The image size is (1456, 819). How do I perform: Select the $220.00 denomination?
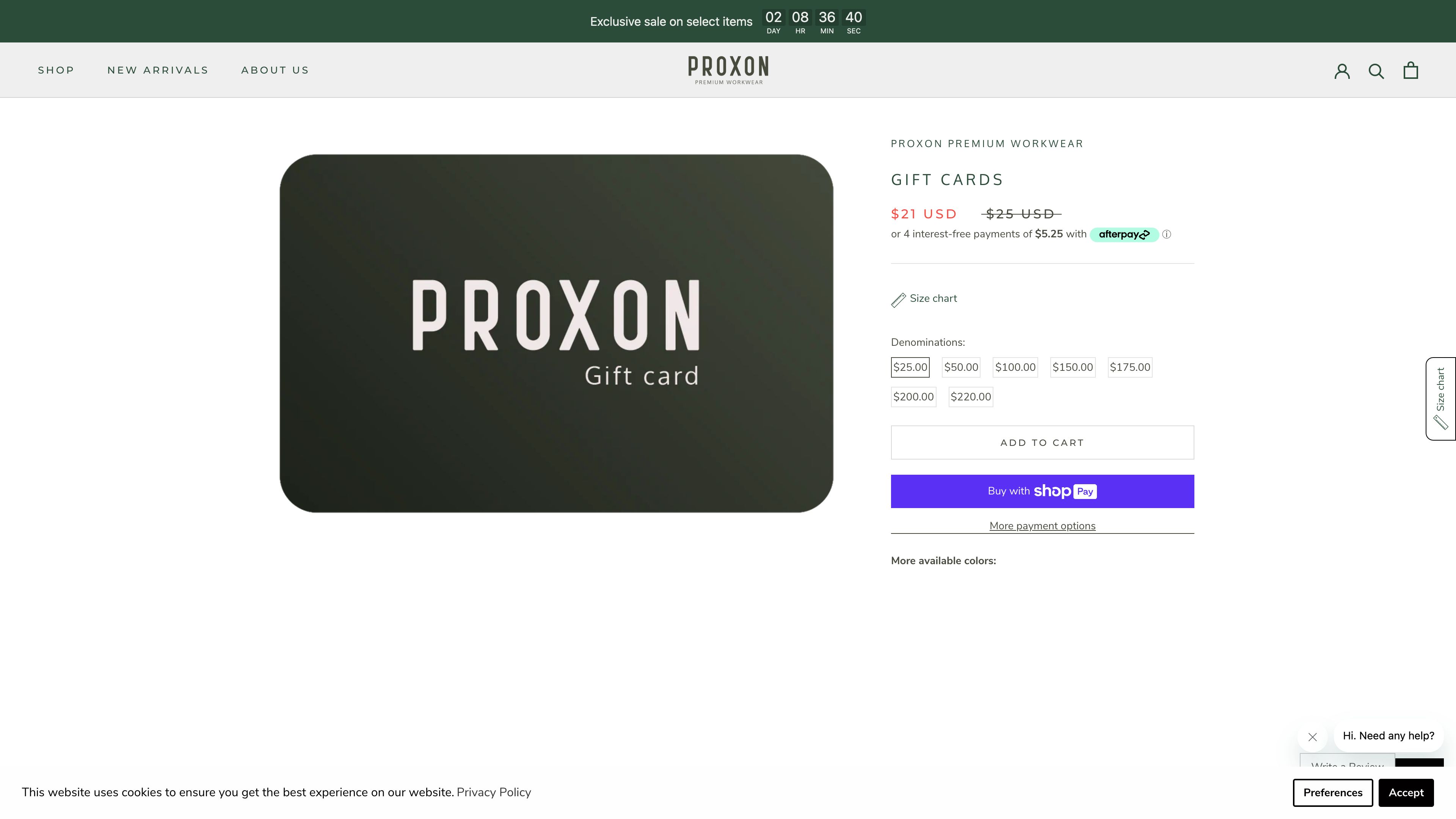tap(971, 397)
